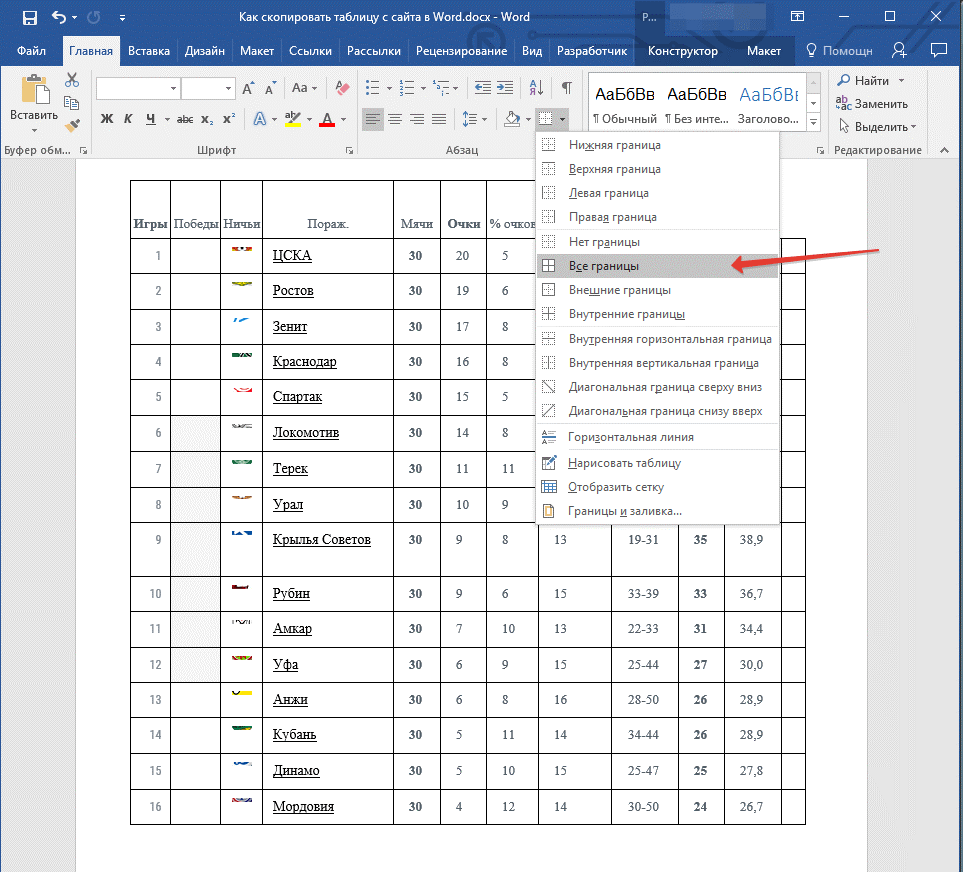
Task: Click the Clear Formatting eraser icon
Action: pyautogui.click(x=344, y=89)
